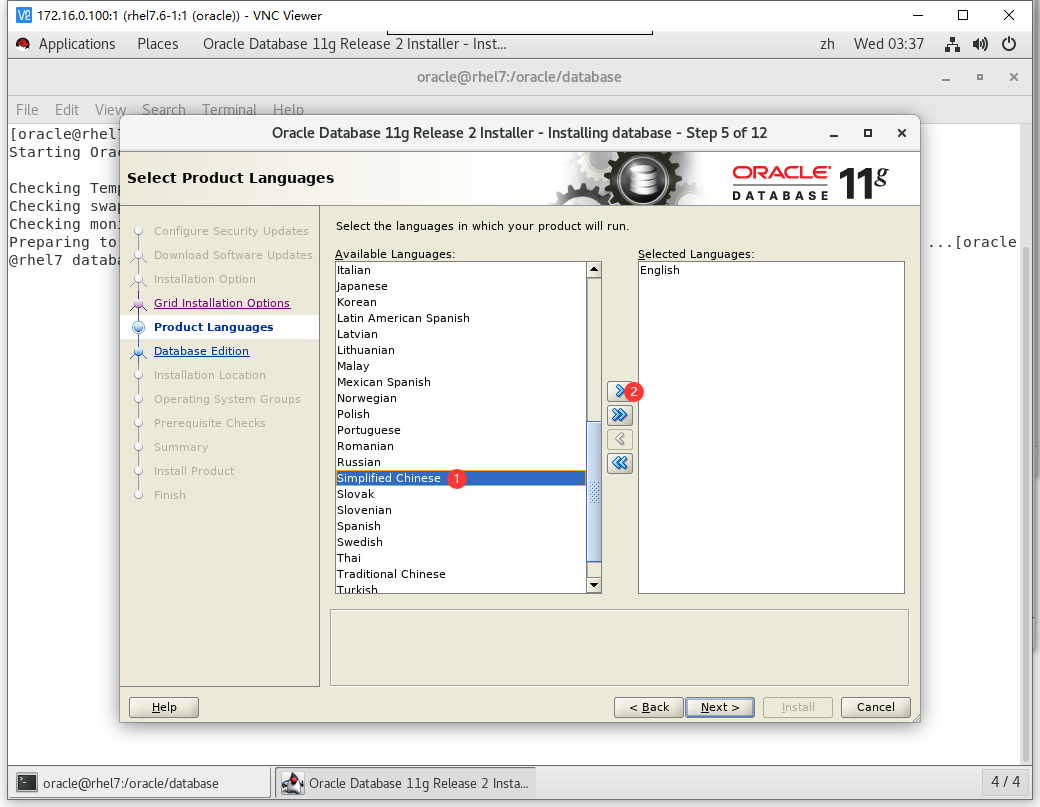Add all languages with double right arrow
Image resolution: width=1040 pixels, height=807 pixels.
619,415
